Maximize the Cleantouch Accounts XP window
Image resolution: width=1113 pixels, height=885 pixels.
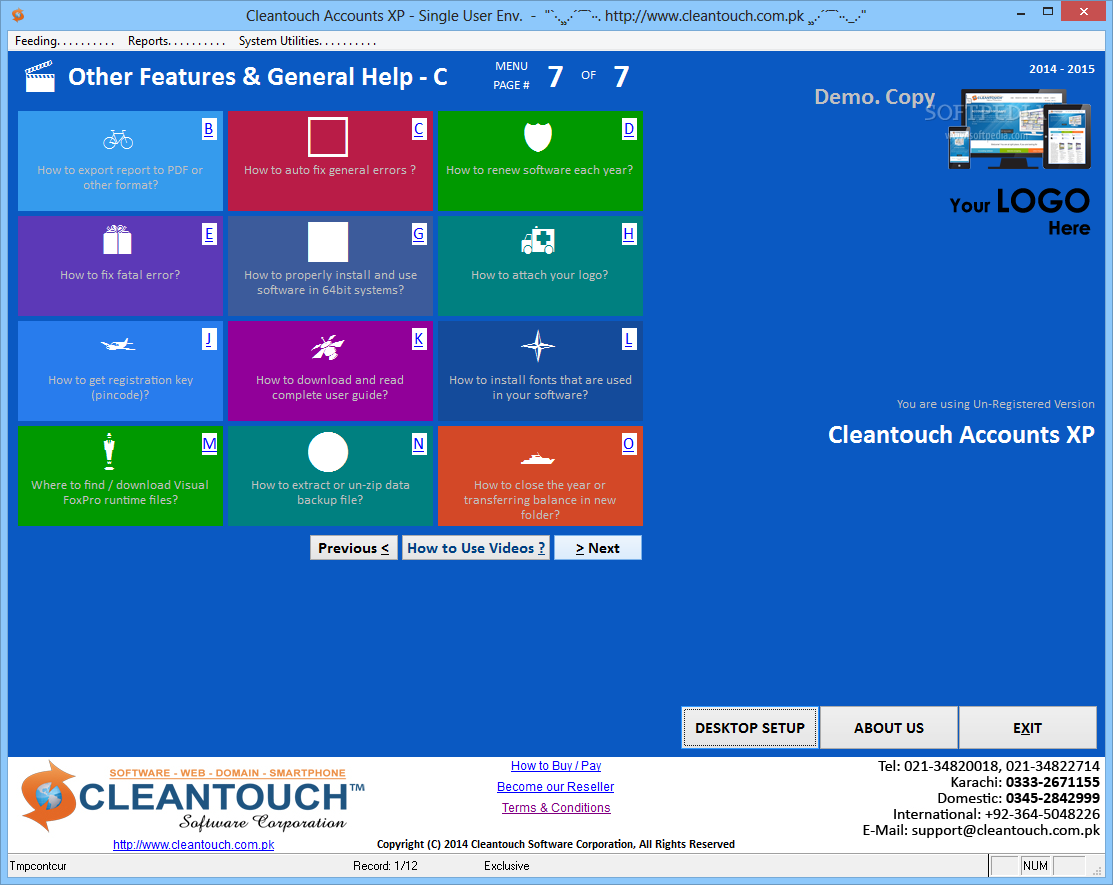(x=1048, y=11)
